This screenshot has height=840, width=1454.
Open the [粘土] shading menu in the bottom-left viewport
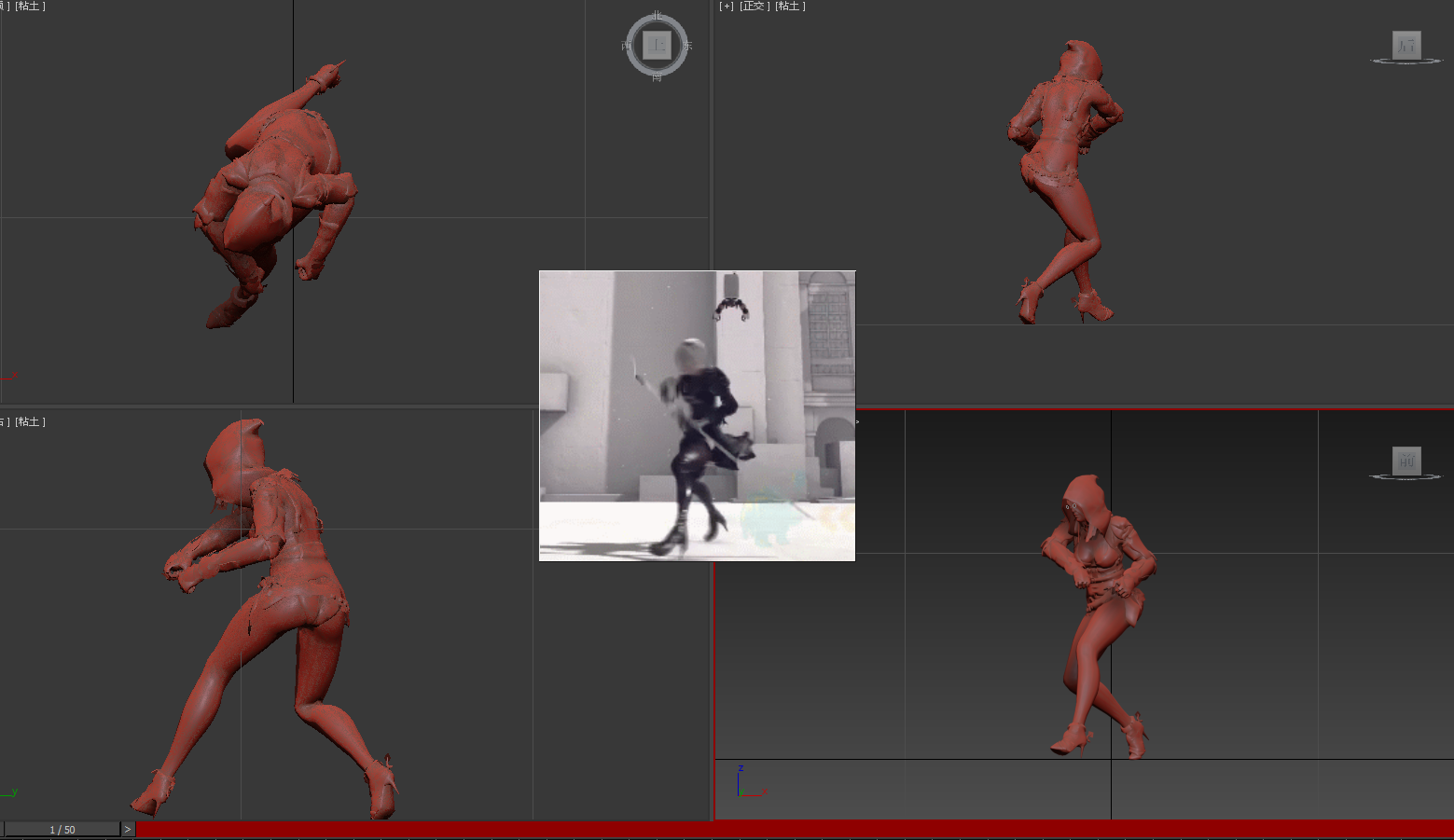tap(30, 422)
